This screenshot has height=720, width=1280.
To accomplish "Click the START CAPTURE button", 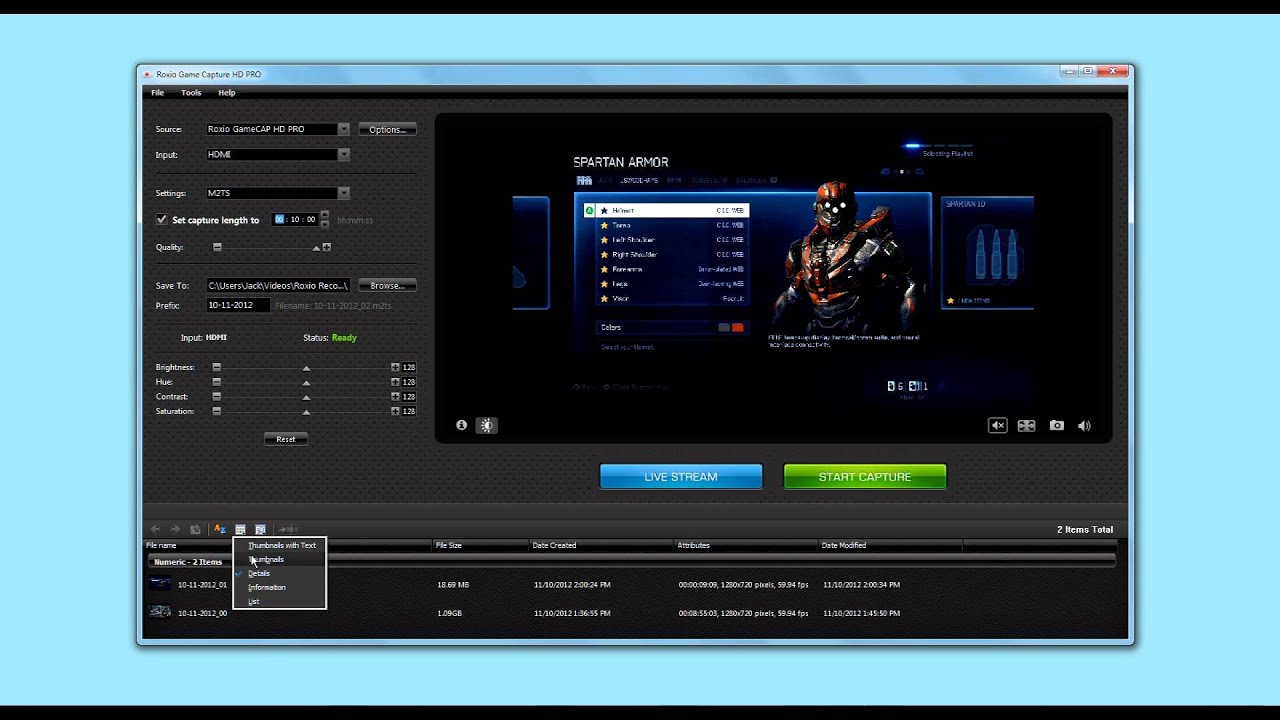I will click(x=865, y=477).
